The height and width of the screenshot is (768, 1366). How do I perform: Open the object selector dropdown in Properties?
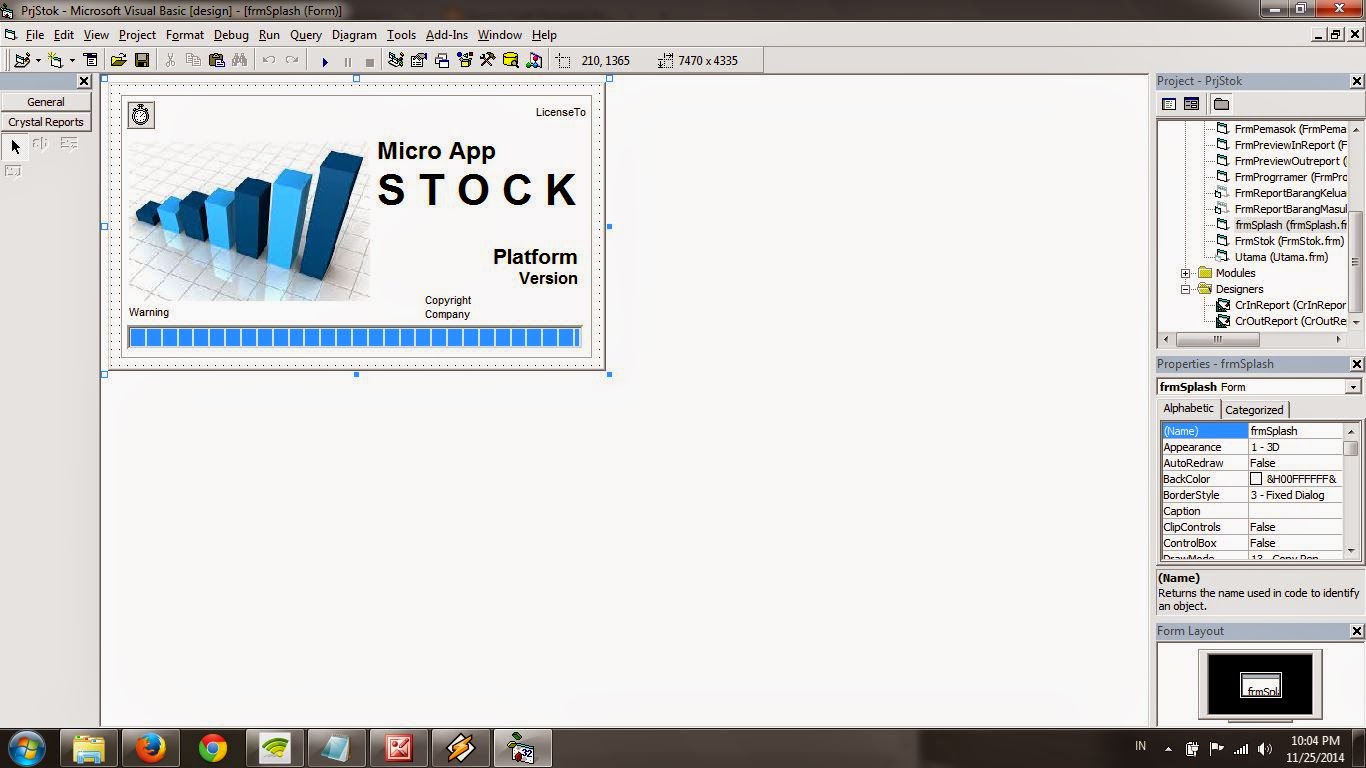coord(1352,386)
